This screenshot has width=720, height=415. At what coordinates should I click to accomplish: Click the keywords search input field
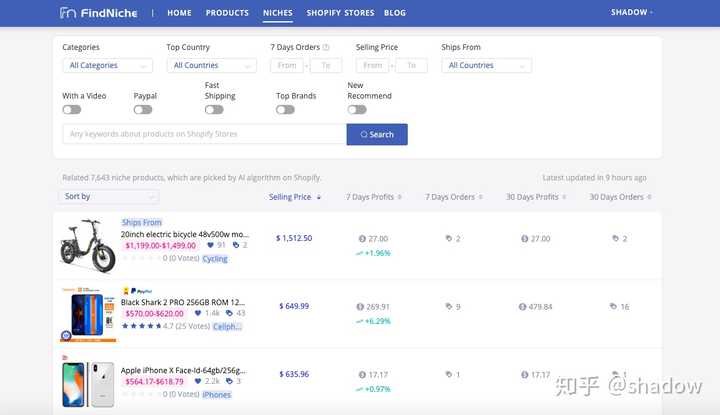click(x=204, y=134)
